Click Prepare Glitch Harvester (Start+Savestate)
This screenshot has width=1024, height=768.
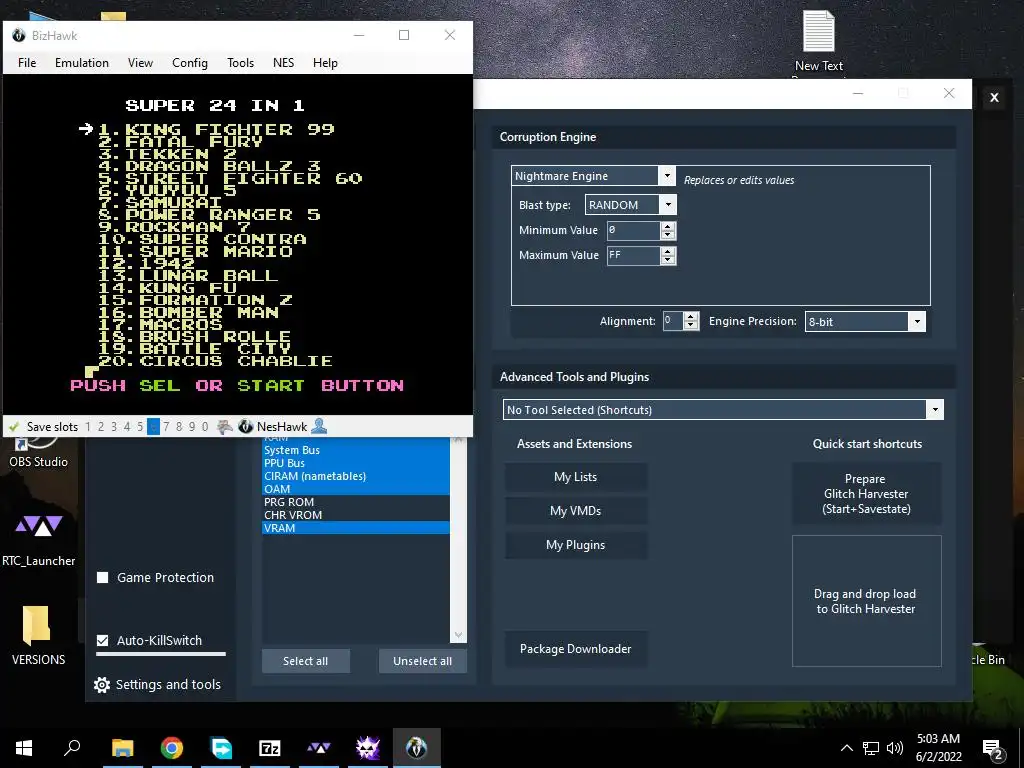(867, 494)
